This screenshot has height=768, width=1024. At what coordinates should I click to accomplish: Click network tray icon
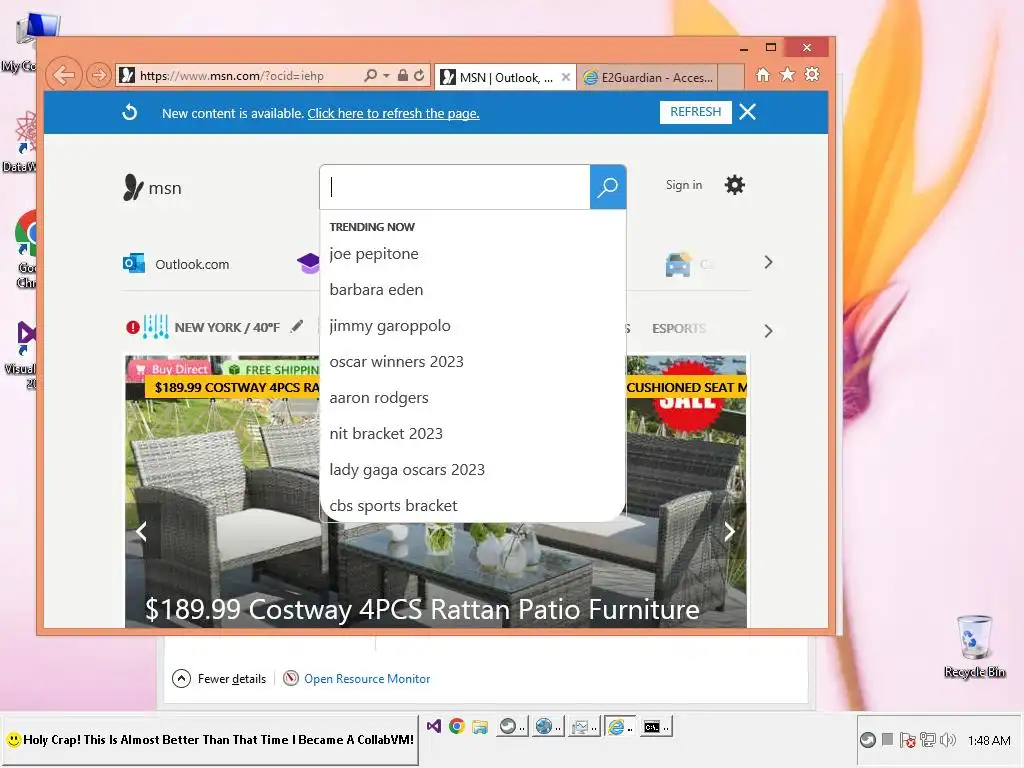[x=927, y=740]
